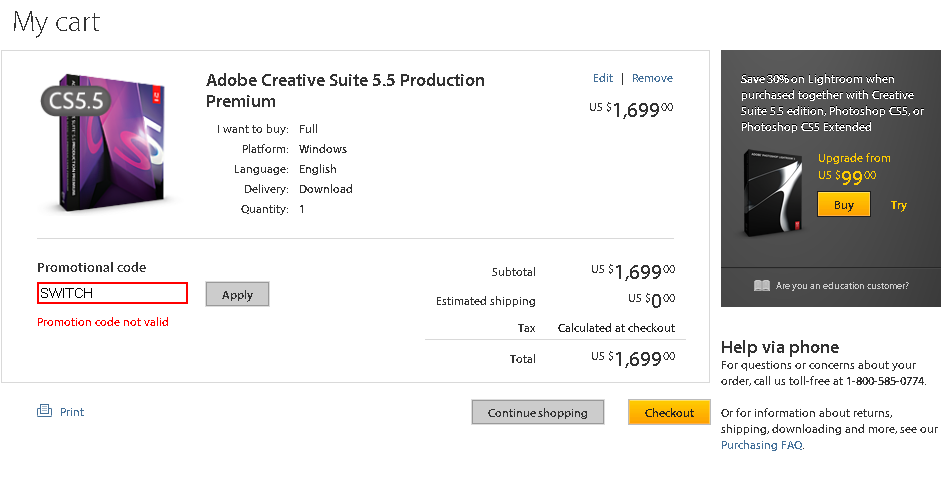Screen dimensions: 950x482
Task: Click the printer icon
Action: (x=44, y=411)
